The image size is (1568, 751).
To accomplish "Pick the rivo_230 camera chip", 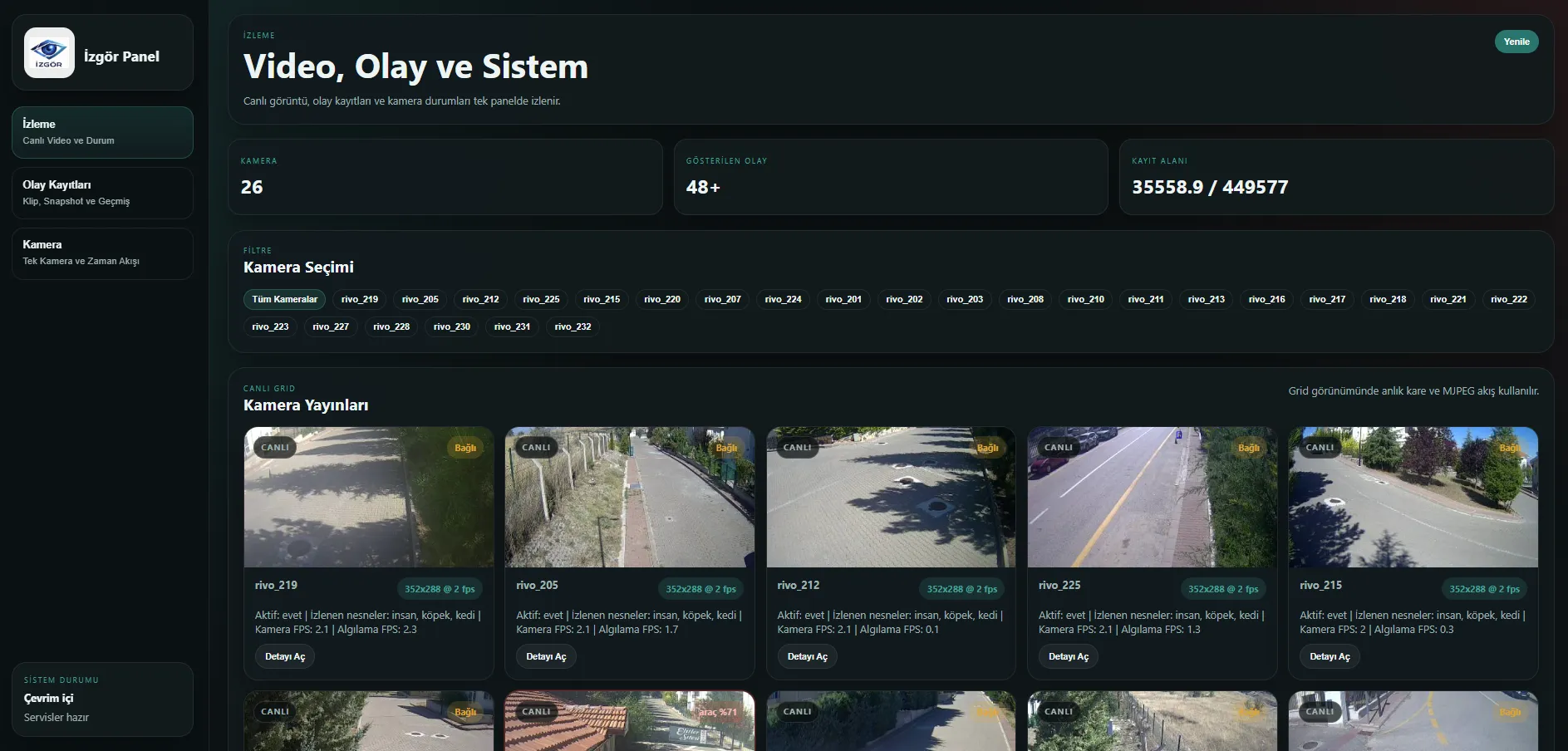I will (452, 326).
